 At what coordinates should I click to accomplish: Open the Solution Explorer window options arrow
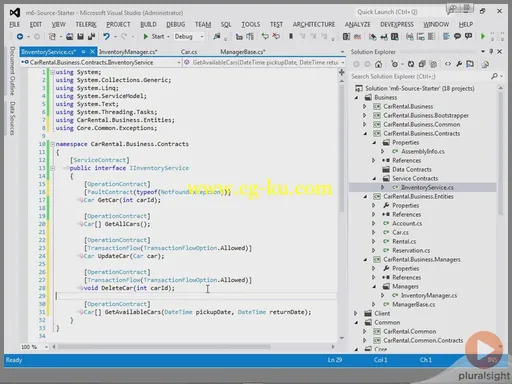[x=483, y=52]
